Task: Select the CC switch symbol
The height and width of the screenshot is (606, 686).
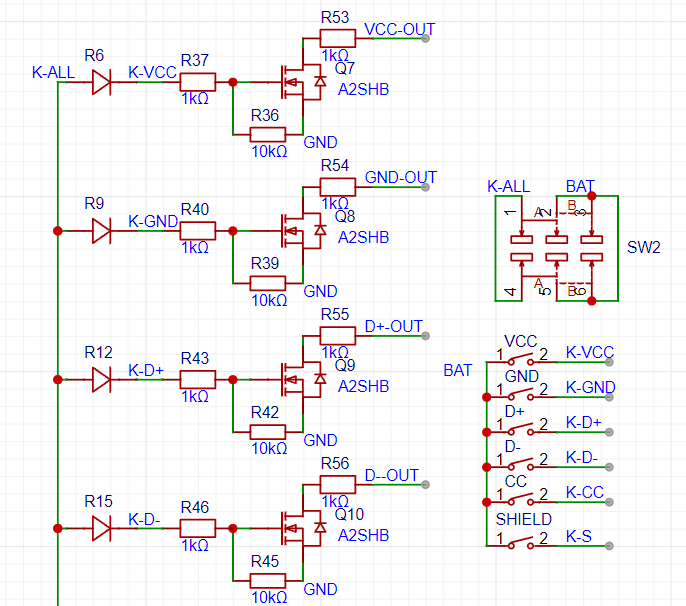Action: 522,501
